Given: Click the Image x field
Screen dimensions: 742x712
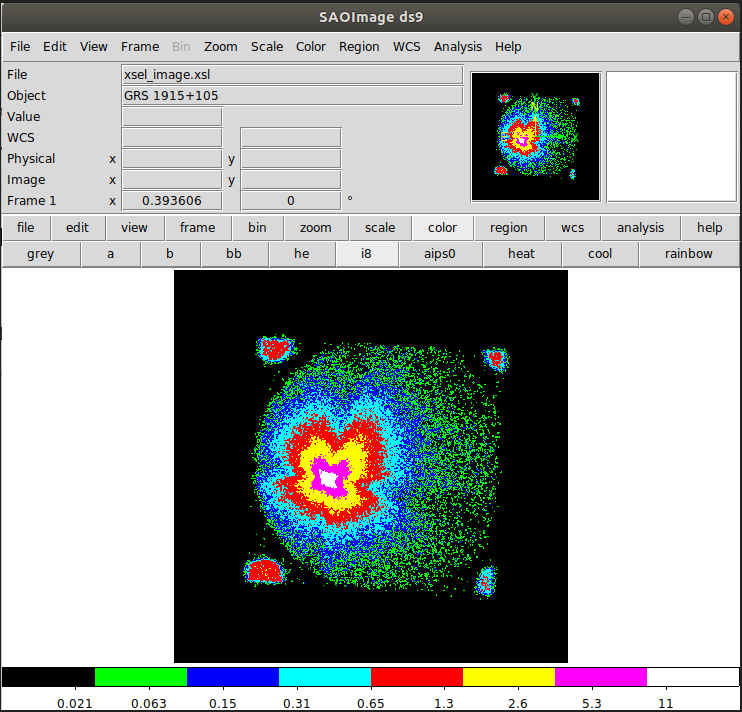Looking at the screenshot, I should coord(172,180).
